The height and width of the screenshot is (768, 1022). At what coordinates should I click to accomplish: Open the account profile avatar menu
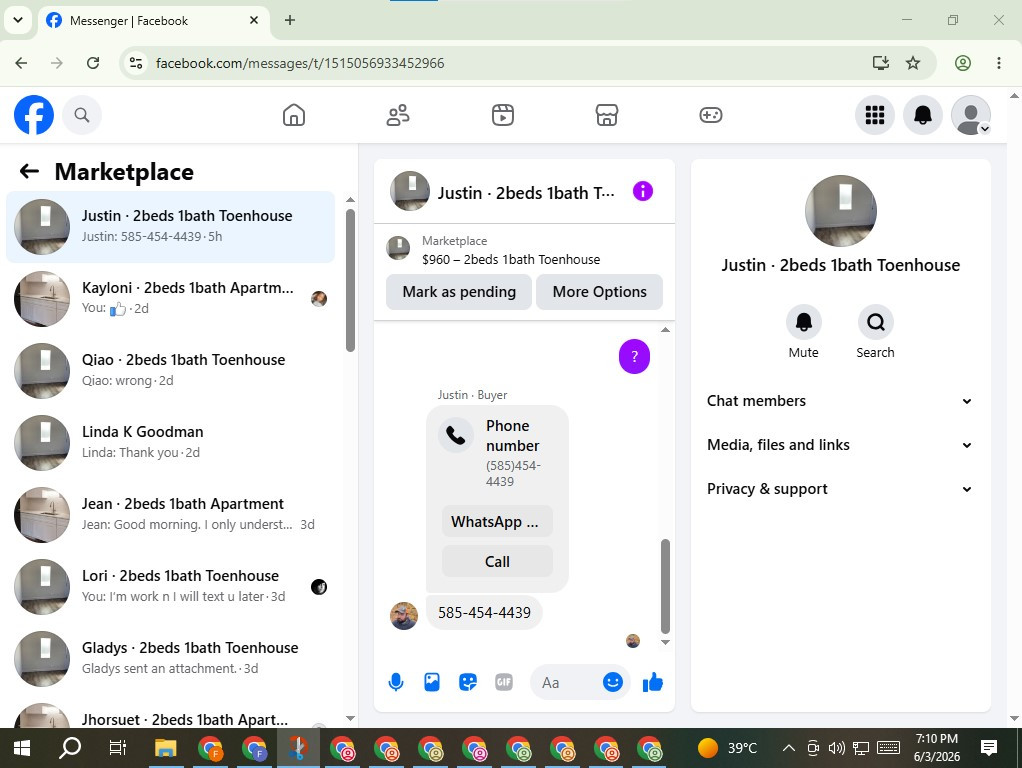971,115
